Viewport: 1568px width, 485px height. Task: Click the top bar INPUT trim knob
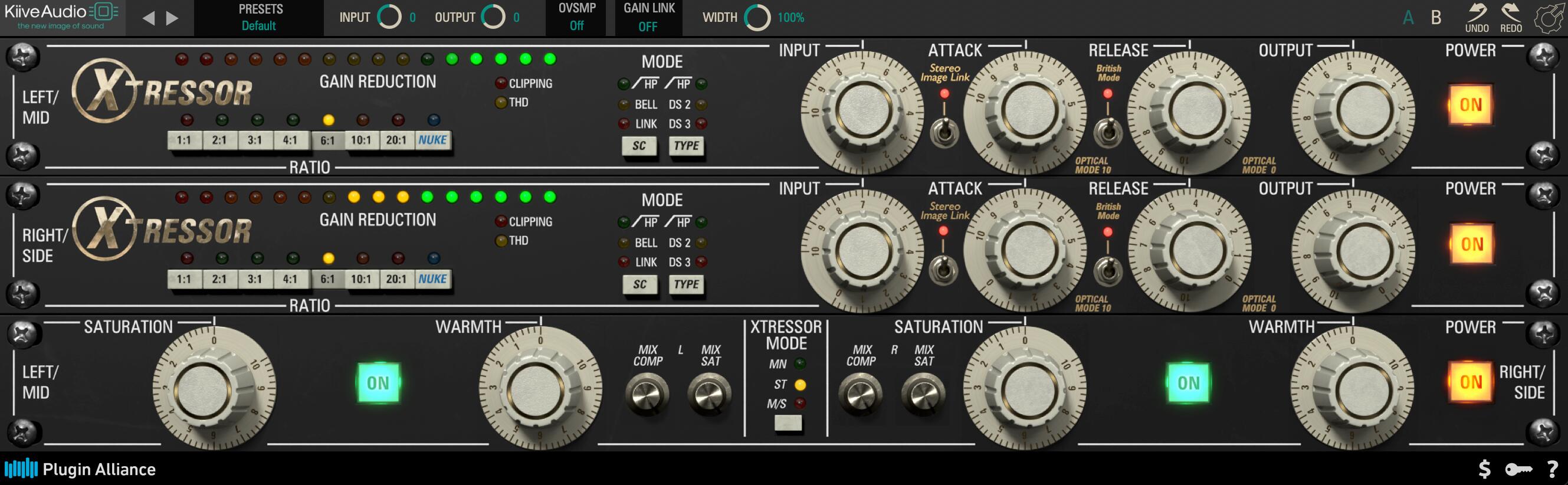pyautogui.click(x=389, y=17)
